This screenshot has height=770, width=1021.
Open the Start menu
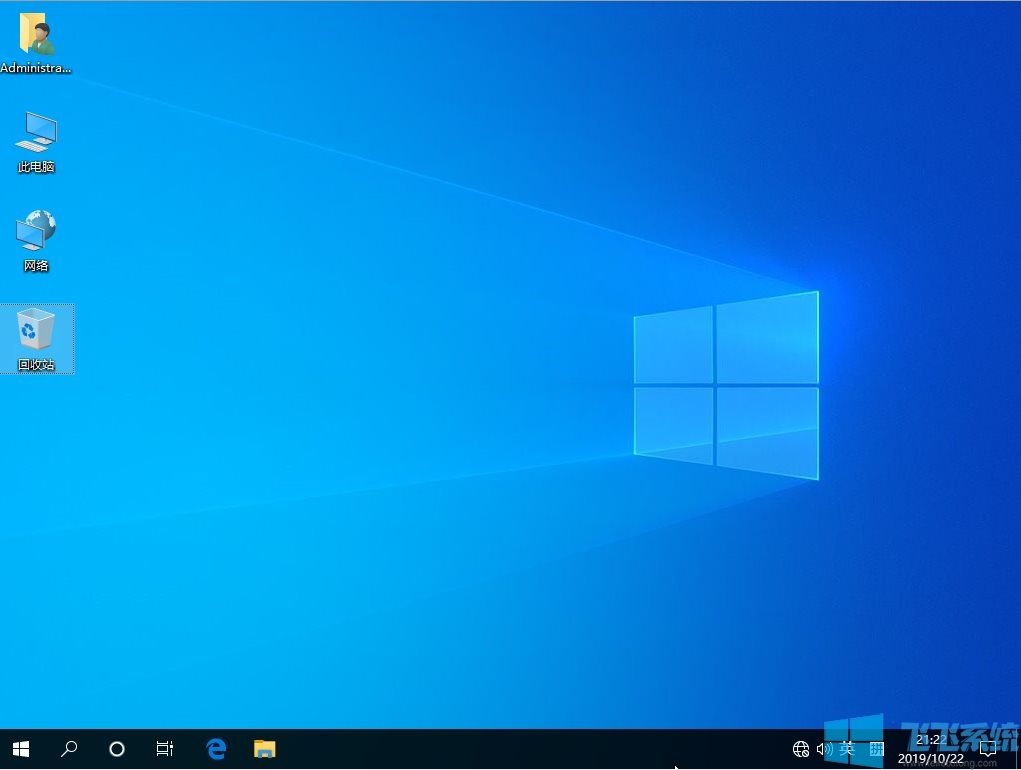(x=20, y=748)
